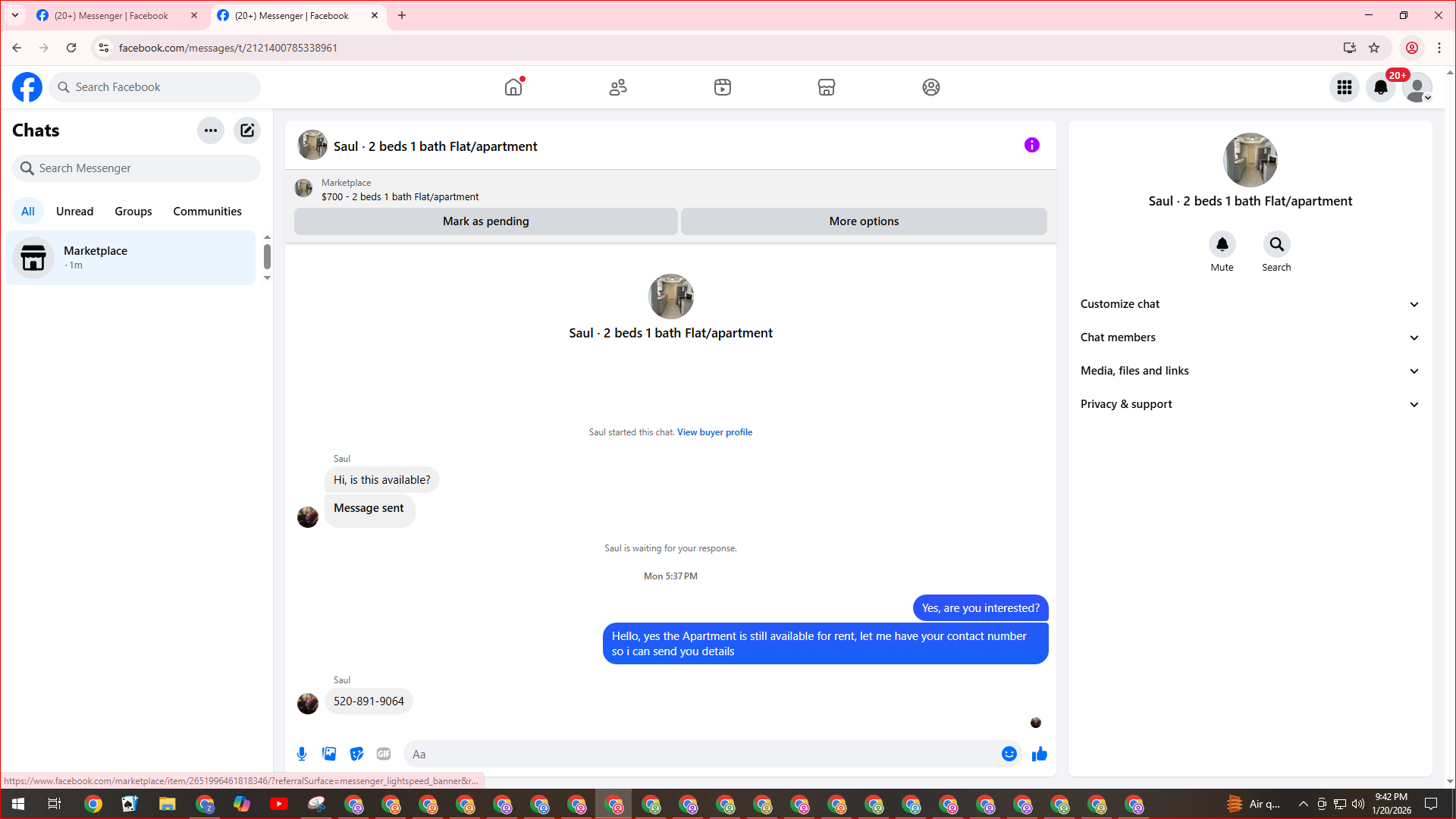Click the message text field
1456x819 pixels.
point(703,754)
